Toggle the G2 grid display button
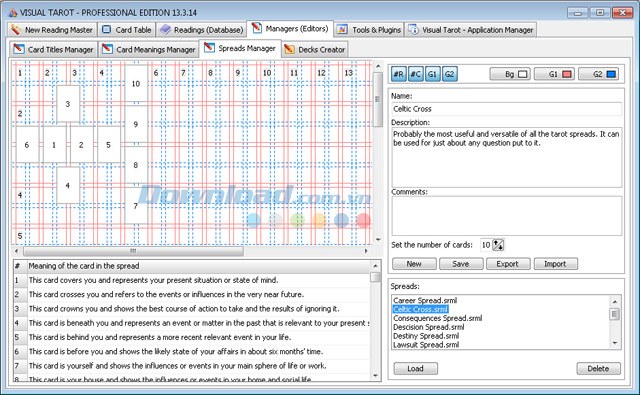 (x=449, y=74)
